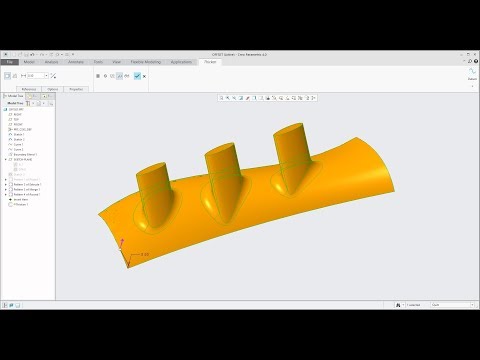Open the Favorites navigator tab

point(47,96)
